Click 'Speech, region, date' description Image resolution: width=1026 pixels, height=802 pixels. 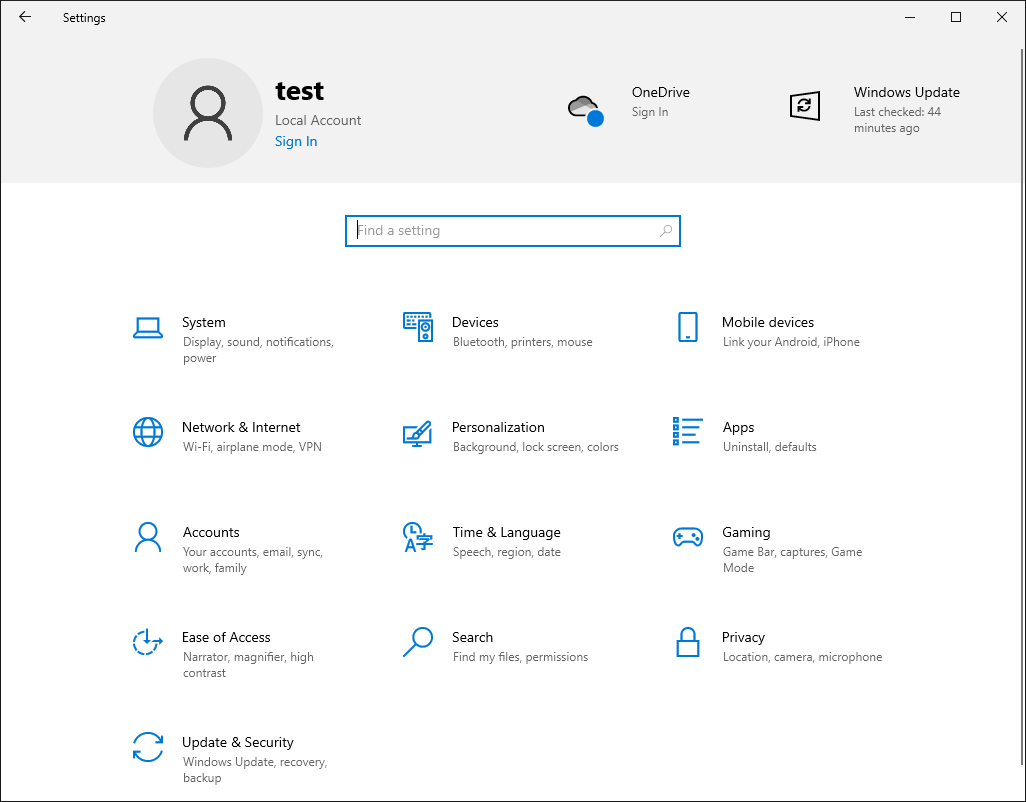coord(506,552)
